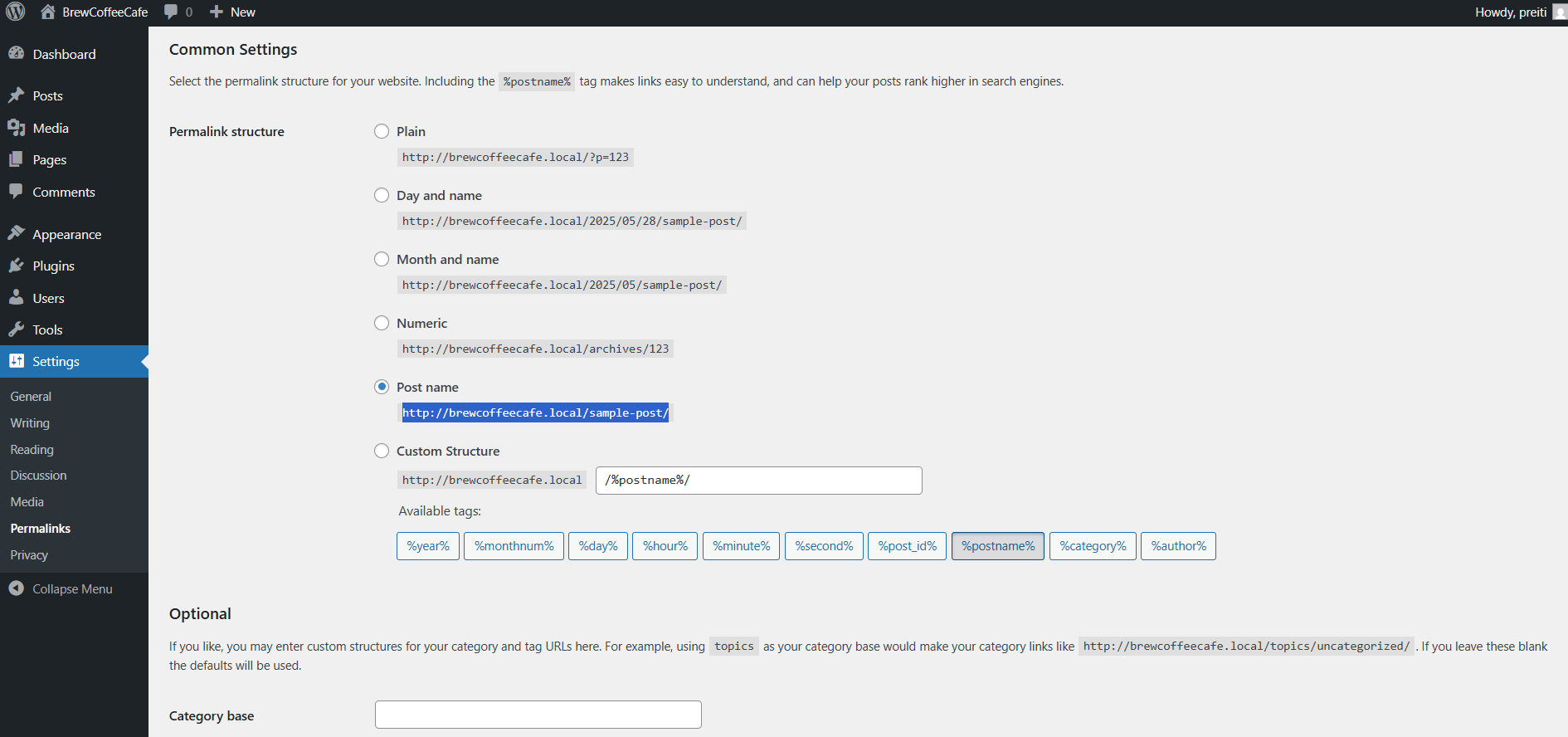Screen dimensions: 1568x737
Task: Click the Appearance paintbrush icon
Action: [x=16, y=233]
